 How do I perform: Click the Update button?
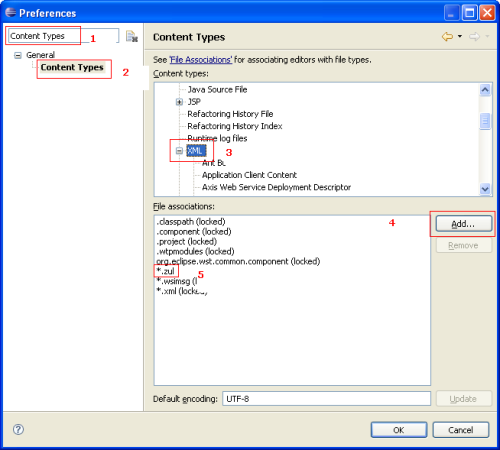point(464,399)
